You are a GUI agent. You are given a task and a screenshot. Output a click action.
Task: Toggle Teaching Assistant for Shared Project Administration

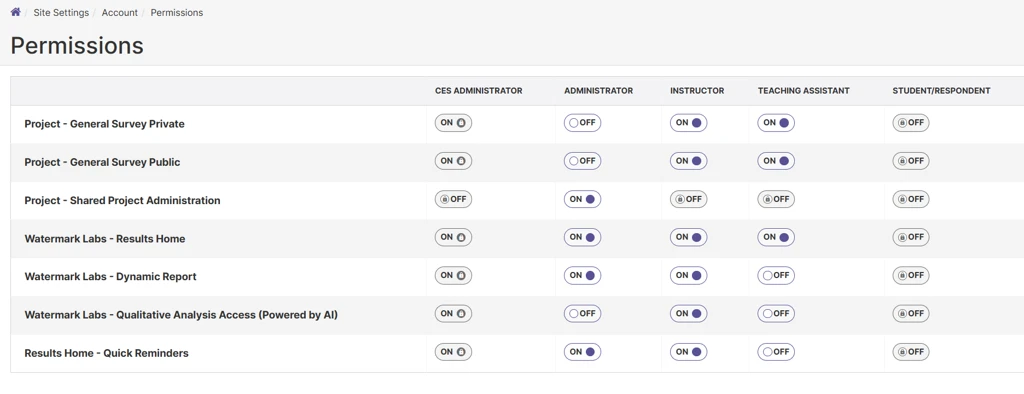click(776, 199)
